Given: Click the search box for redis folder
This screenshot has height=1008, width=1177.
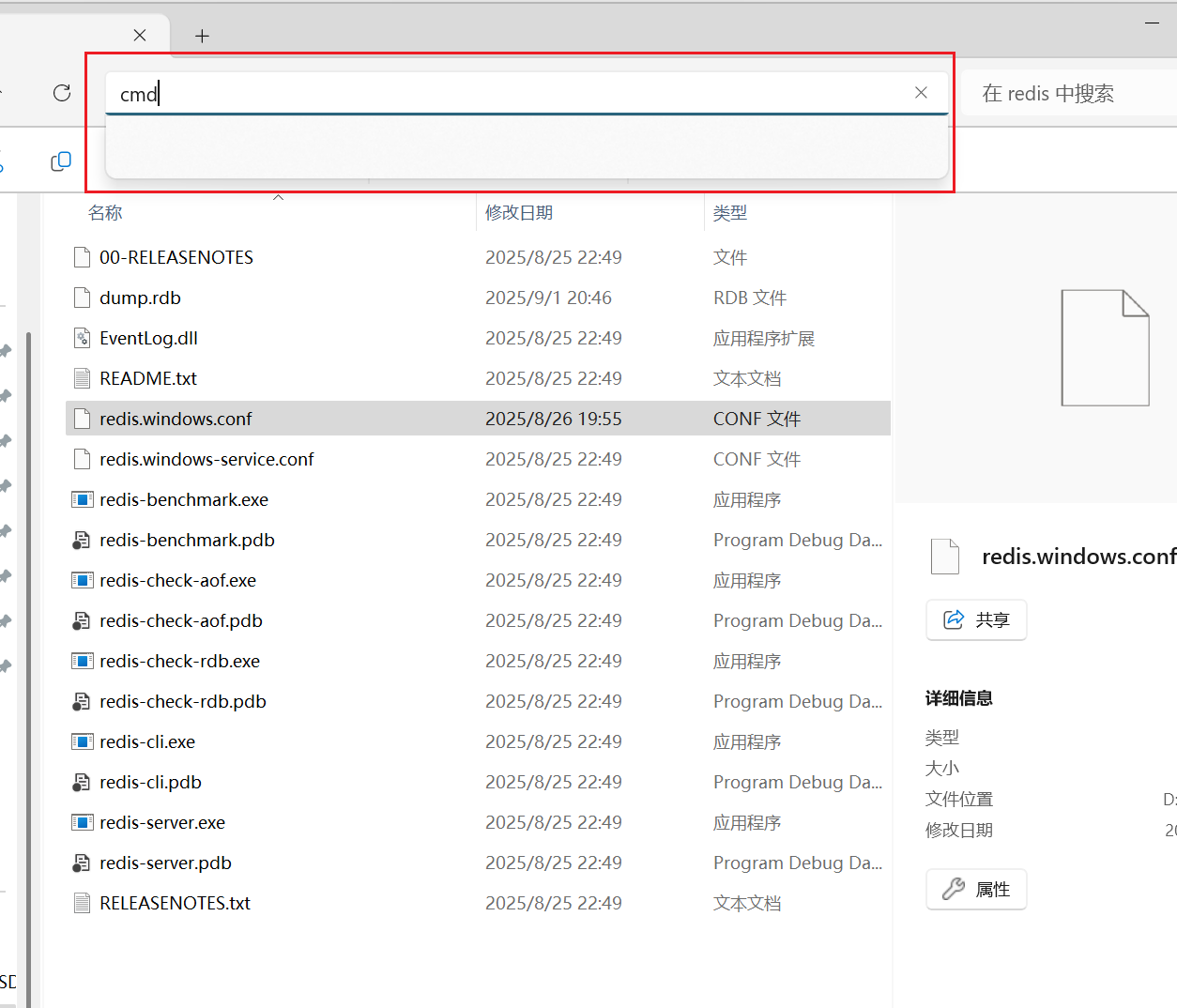Looking at the screenshot, I should click(1068, 93).
